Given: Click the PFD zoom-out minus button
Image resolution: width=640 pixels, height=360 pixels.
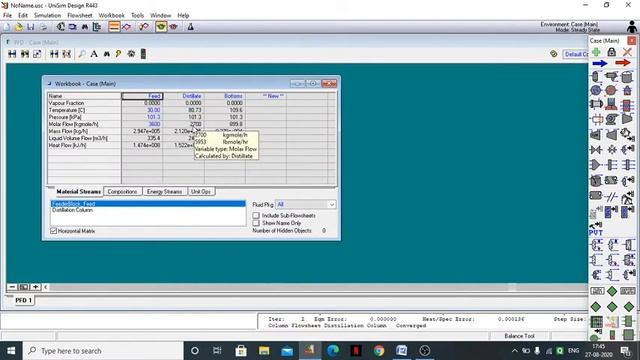Looking at the screenshot, I should pyautogui.click(x=12, y=287).
